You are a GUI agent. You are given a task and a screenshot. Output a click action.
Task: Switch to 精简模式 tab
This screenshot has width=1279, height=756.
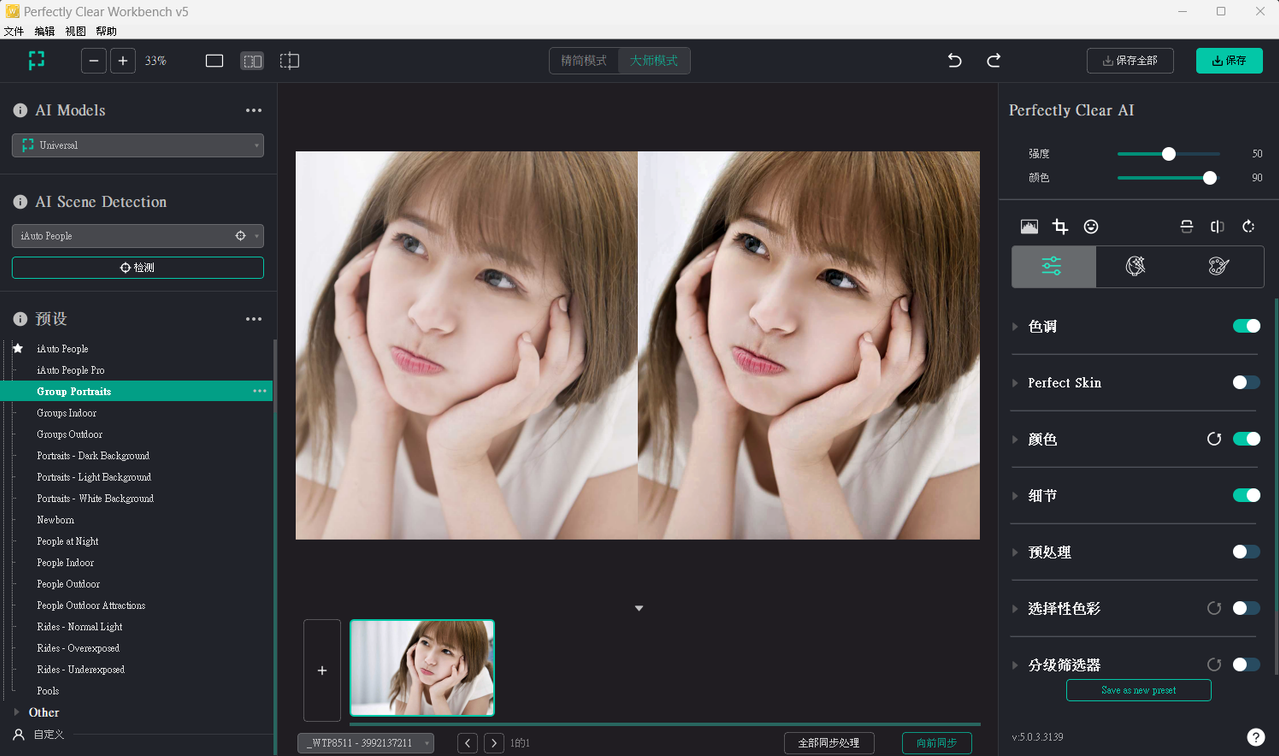(584, 61)
